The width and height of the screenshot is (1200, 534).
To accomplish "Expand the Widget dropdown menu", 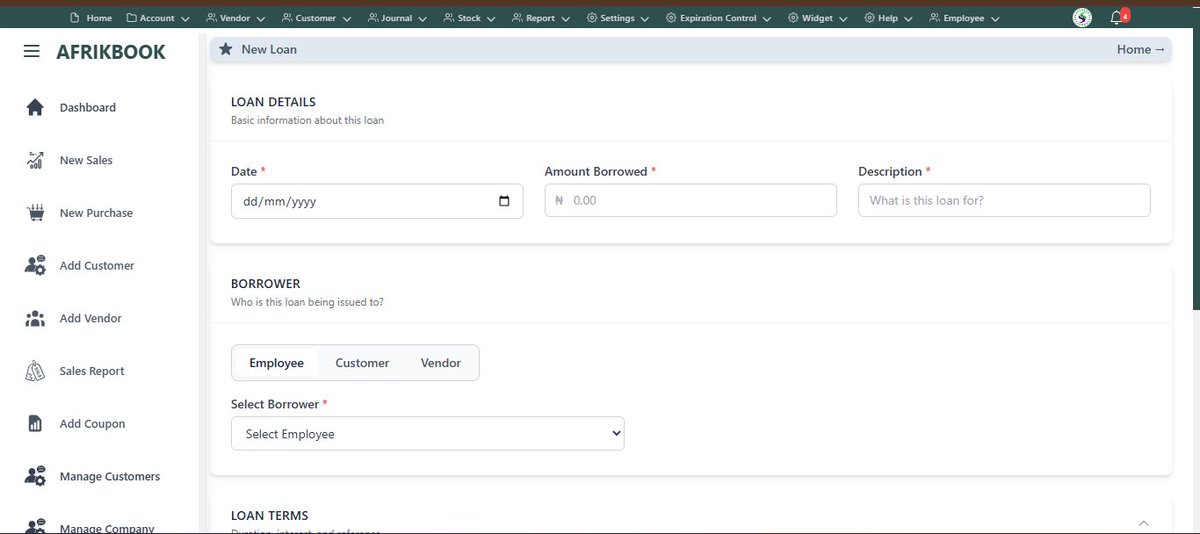I will coord(817,18).
